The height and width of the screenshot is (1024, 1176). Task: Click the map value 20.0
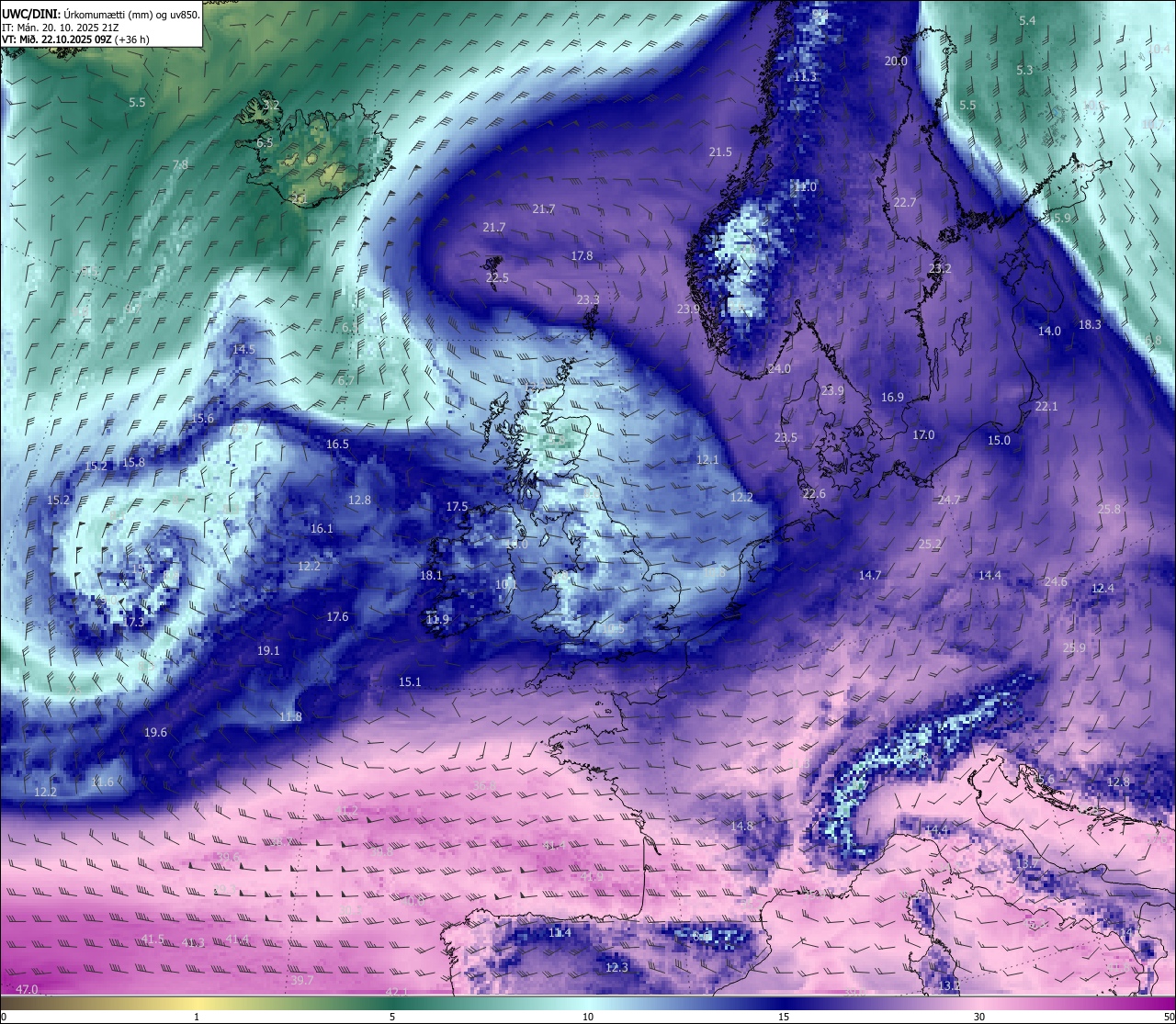coord(896,62)
